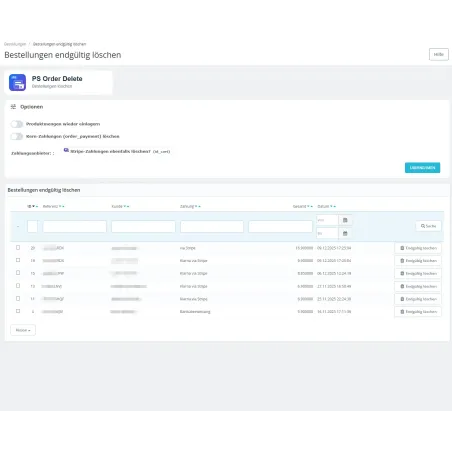
Task: Click the Hilfe button
Action: (x=439, y=54)
